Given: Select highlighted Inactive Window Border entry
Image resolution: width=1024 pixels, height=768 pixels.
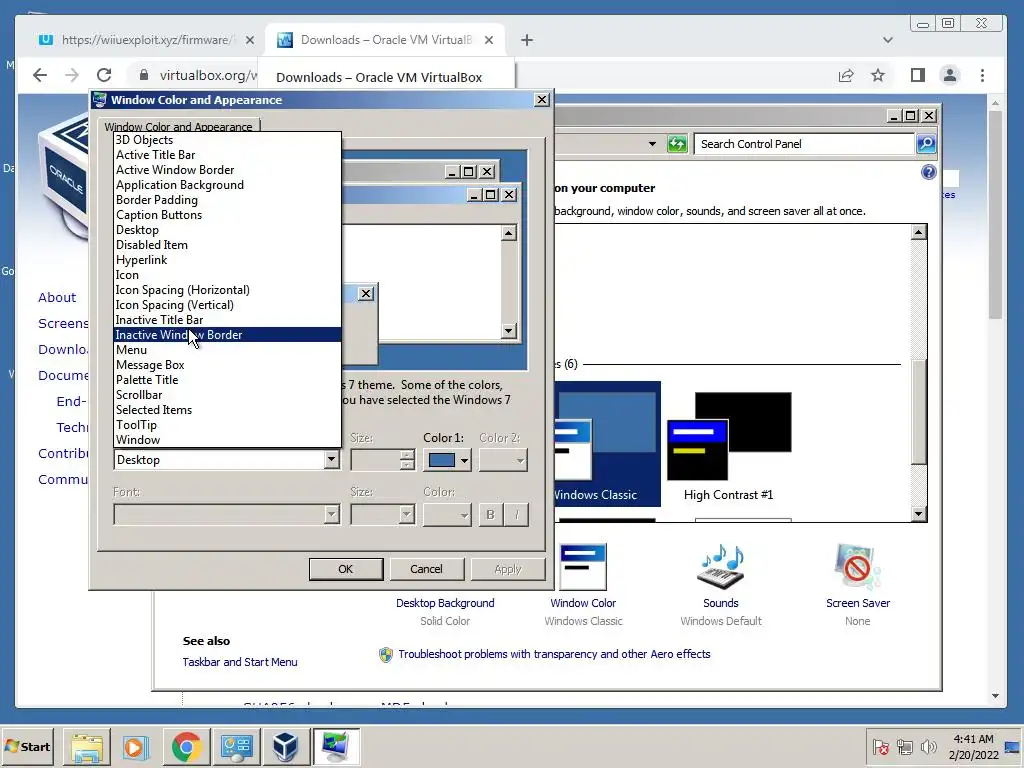Looking at the screenshot, I should (227, 335).
